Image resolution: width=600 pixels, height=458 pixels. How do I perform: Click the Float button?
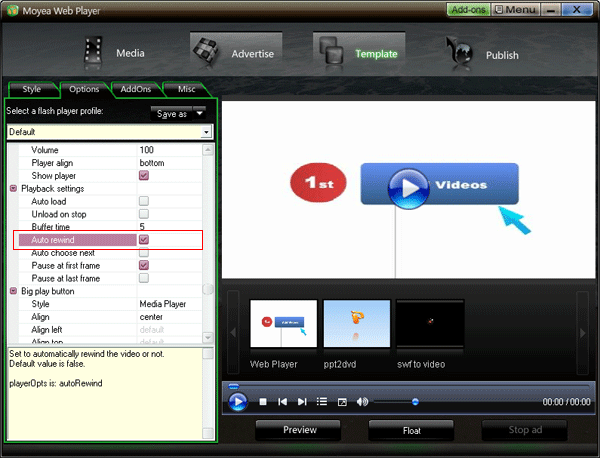(411, 430)
